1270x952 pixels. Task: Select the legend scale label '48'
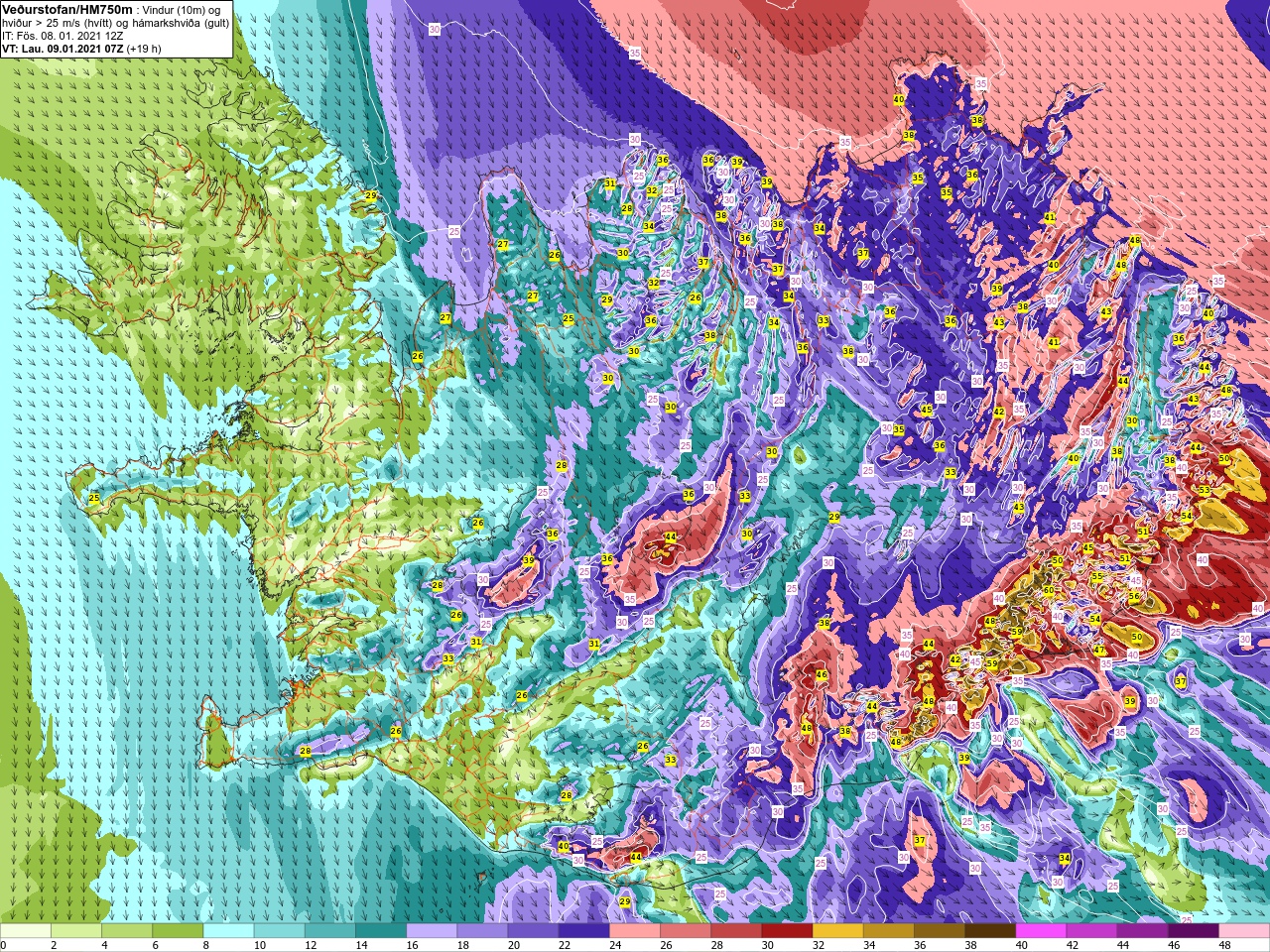(1225, 945)
